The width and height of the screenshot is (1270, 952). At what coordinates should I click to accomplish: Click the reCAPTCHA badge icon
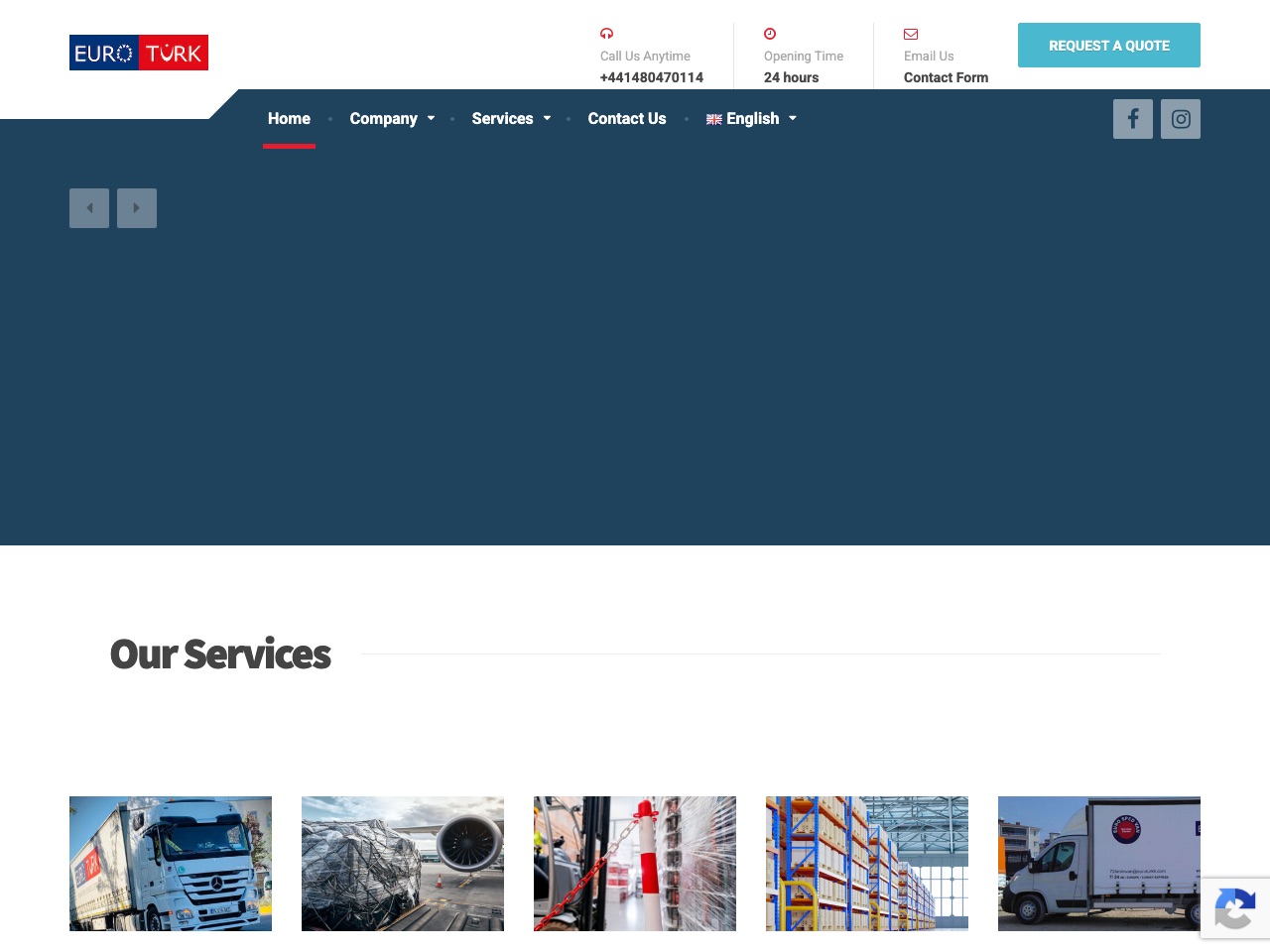point(1235,908)
